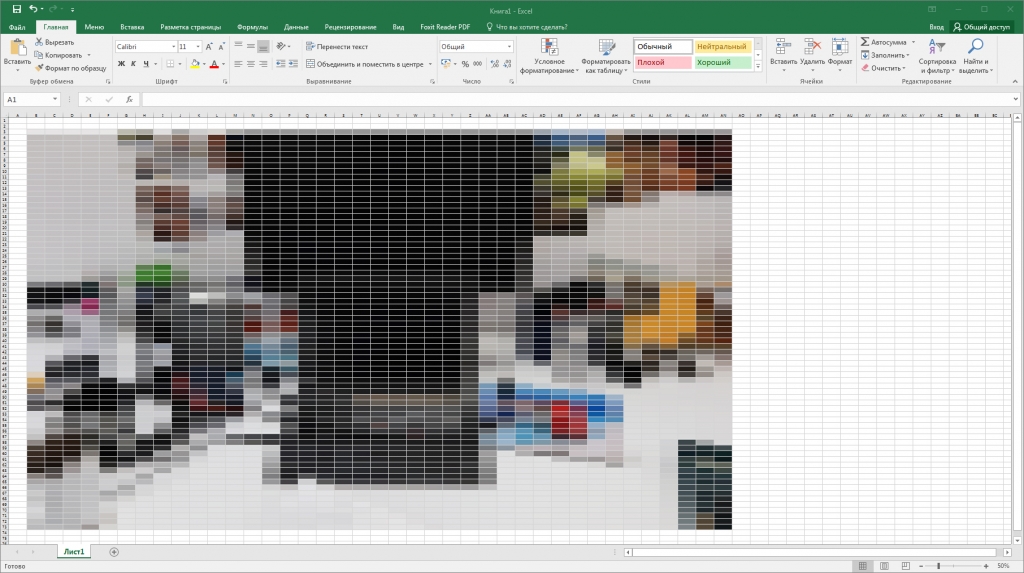This screenshot has height=573, width=1024.
Task: Open Найти и выделить menu
Action: (976, 56)
